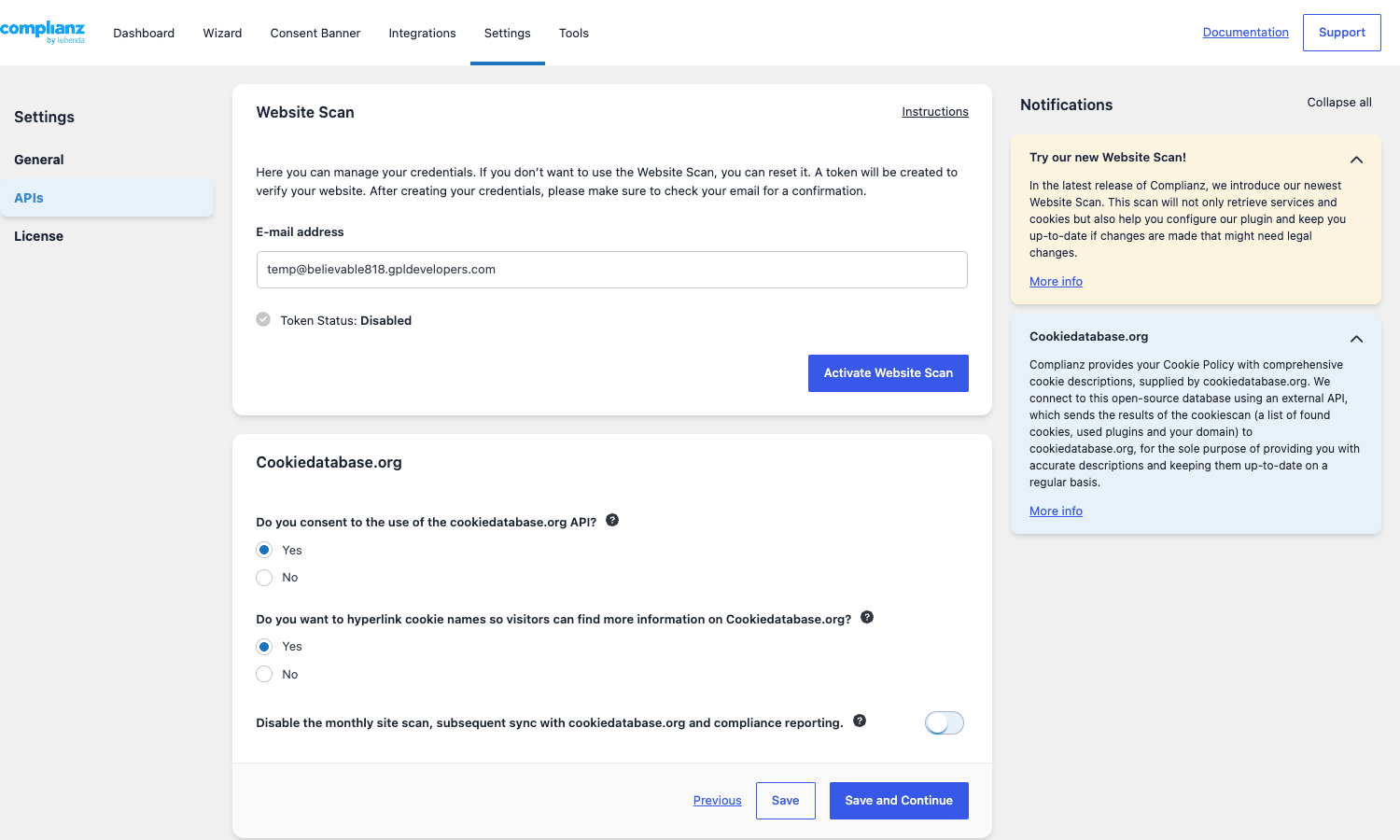
Task: Click the Token Status checkmark icon
Action: pos(263,319)
